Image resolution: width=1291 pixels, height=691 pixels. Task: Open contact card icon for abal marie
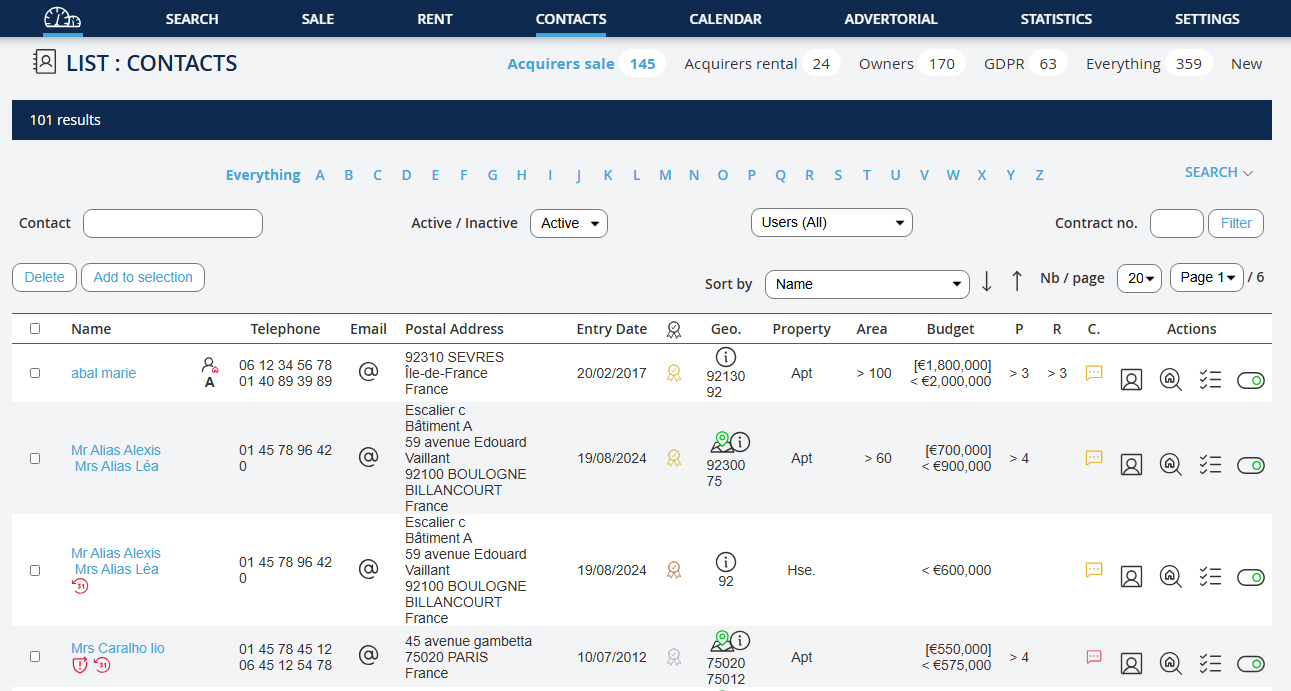pos(1131,379)
